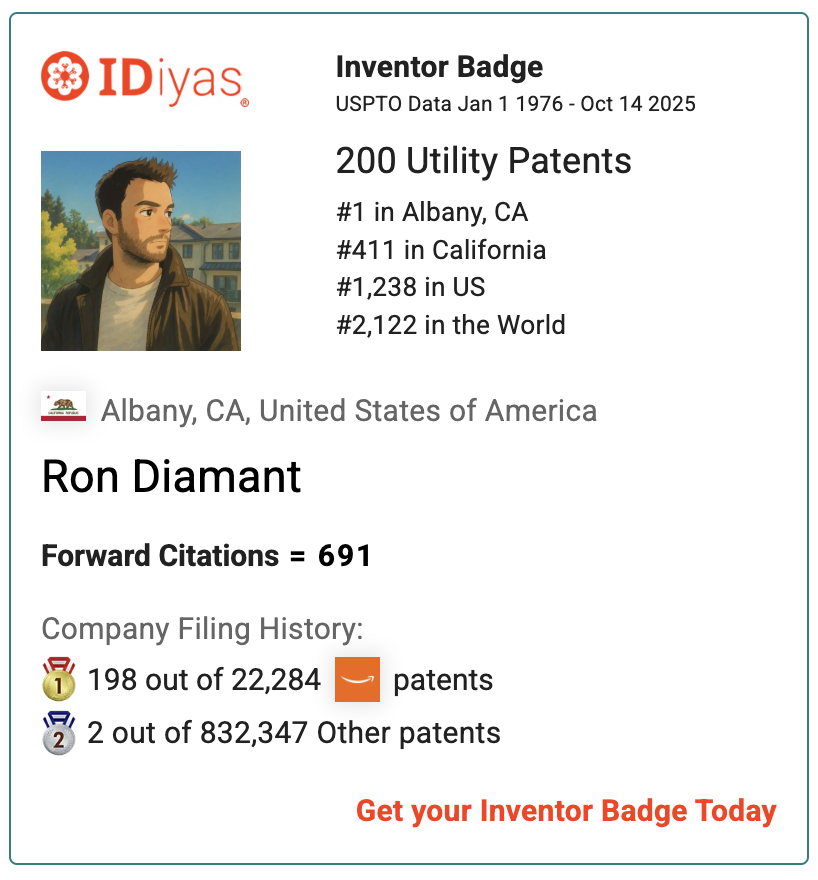This screenshot has width=818, height=880.
Task: Click the IDiyas brand name text
Action: pos(170,78)
